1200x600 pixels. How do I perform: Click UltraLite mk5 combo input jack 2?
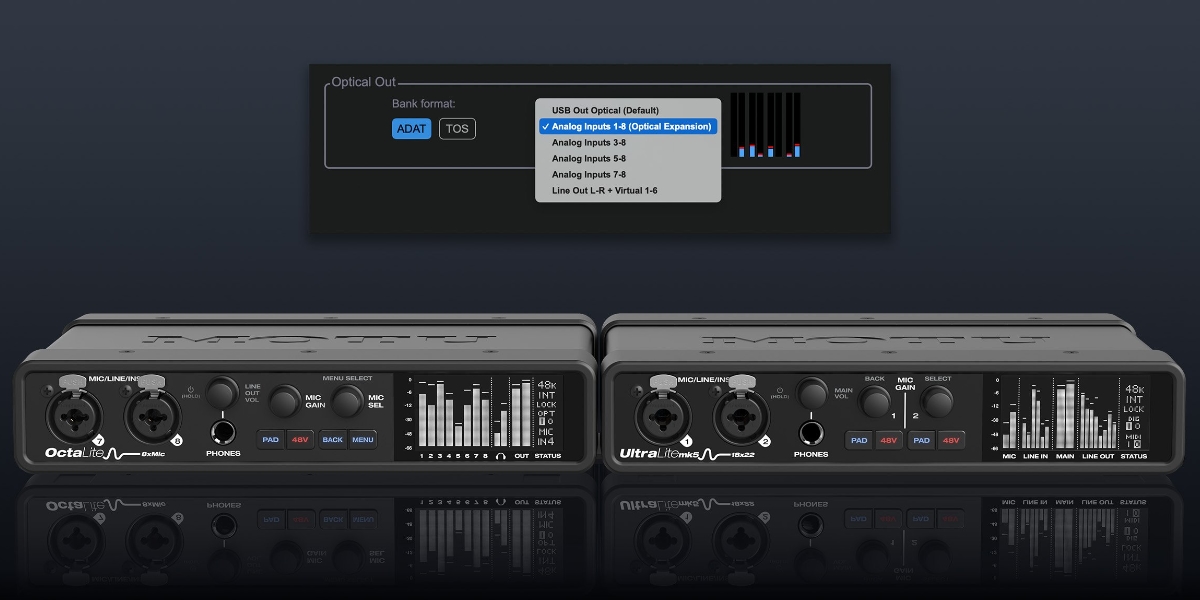pos(742,413)
